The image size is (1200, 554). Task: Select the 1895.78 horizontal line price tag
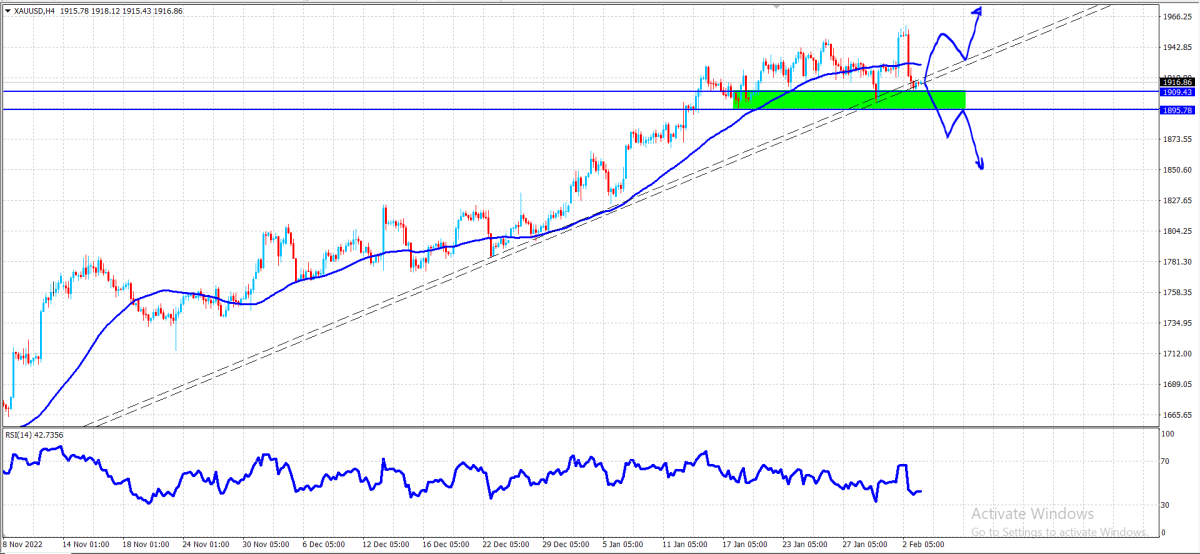click(x=1176, y=110)
